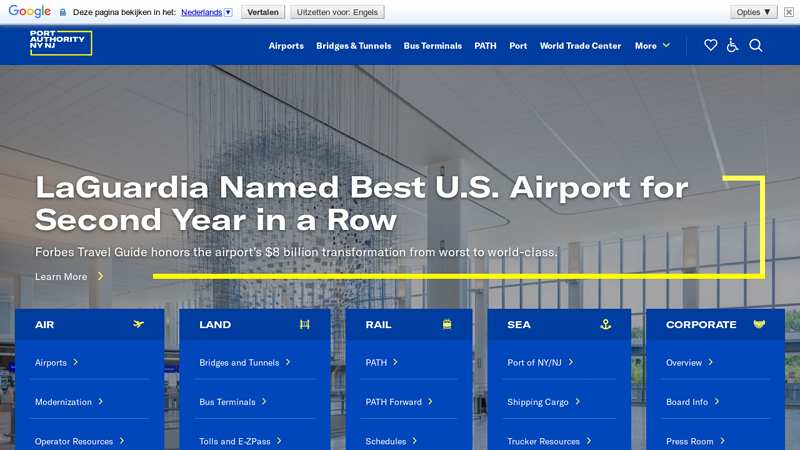The image size is (800, 450).
Task: Open PATH link in RAIL card
Action: tap(381, 362)
